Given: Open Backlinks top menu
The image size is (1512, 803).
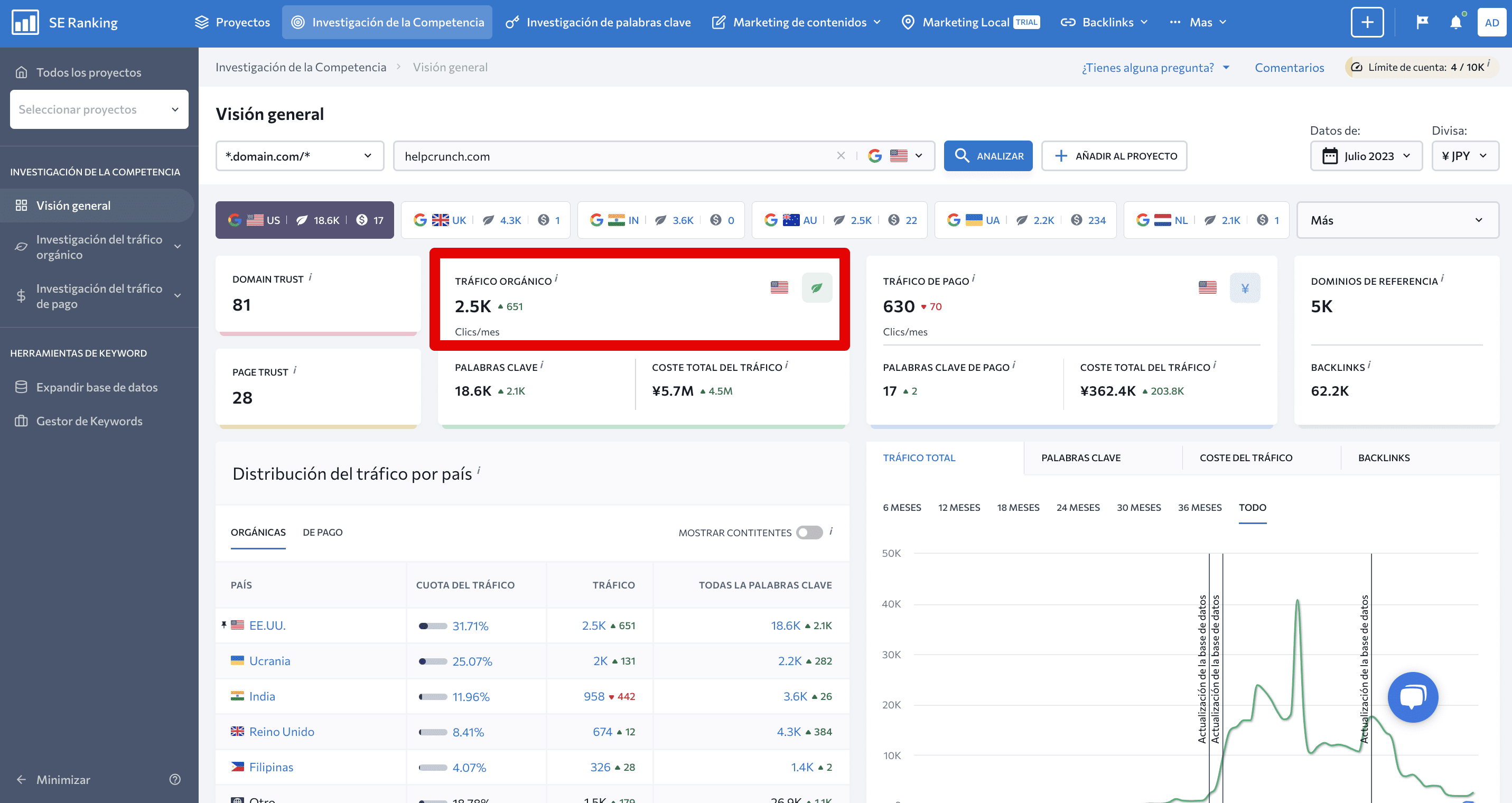Looking at the screenshot, I should [1104, 22].
